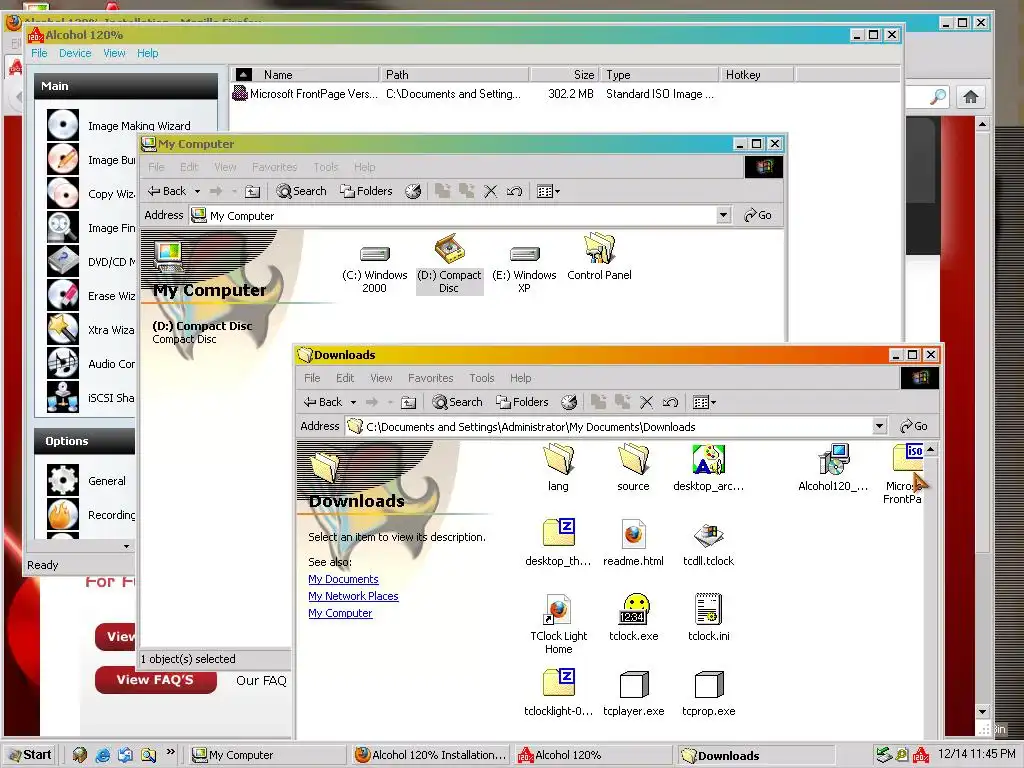Click Search in the My Computer toolbar

click(301, 191)
